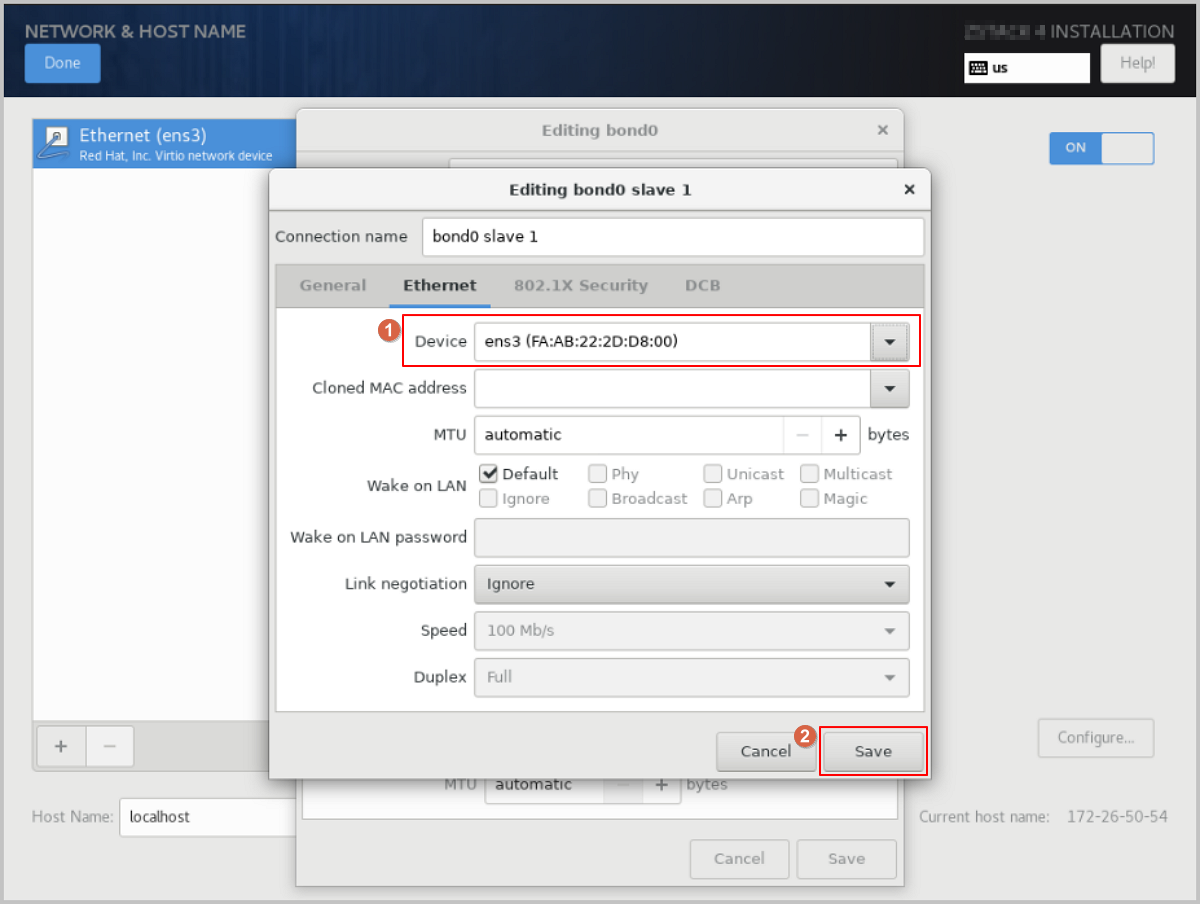Click the Help! button
The height and width of the screenshot is (904, 1200).
1137,64
